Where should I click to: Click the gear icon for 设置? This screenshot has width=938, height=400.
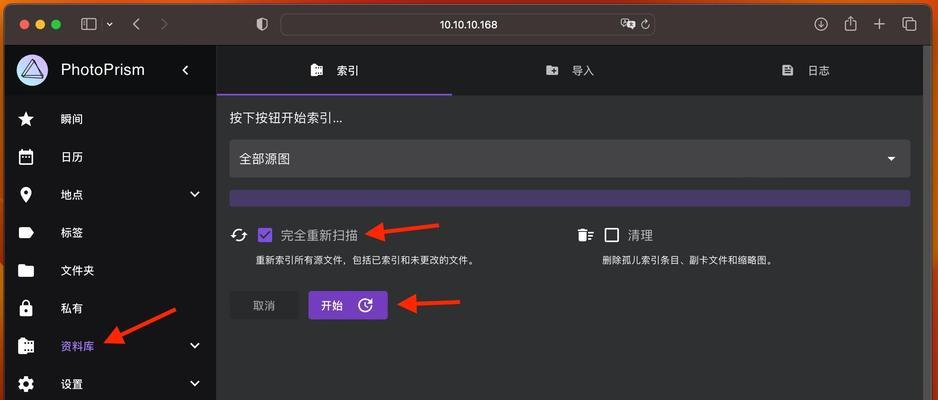pyautogui.click(x=26, y=384)
